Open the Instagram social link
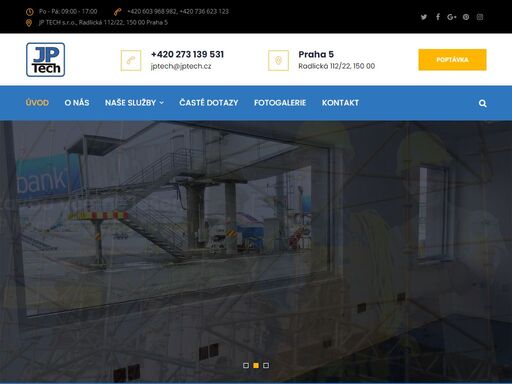512x384 pixels. (x=480, y=17)
